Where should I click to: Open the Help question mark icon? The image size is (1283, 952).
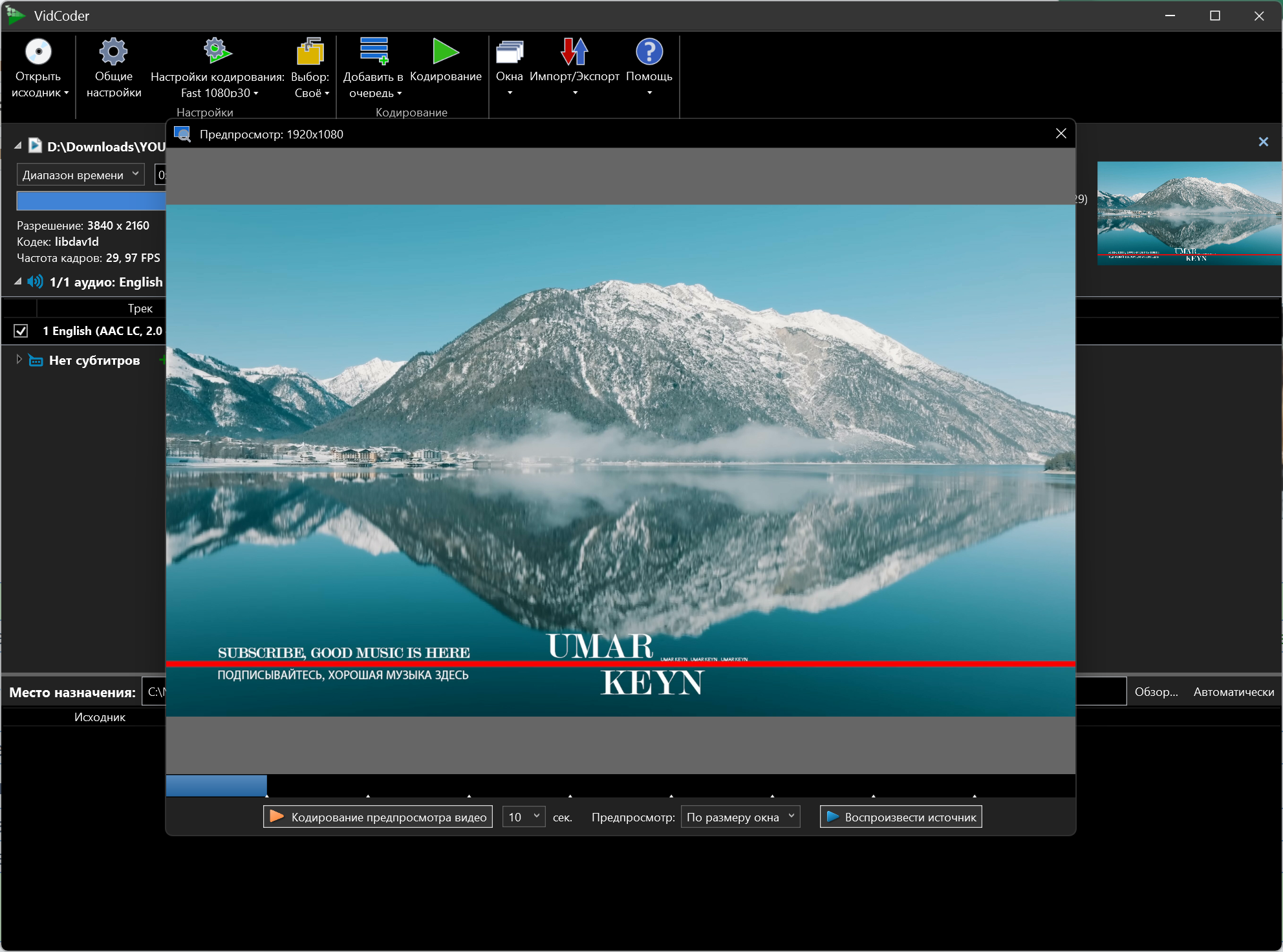pyautogui.click(x=649, y=52)
